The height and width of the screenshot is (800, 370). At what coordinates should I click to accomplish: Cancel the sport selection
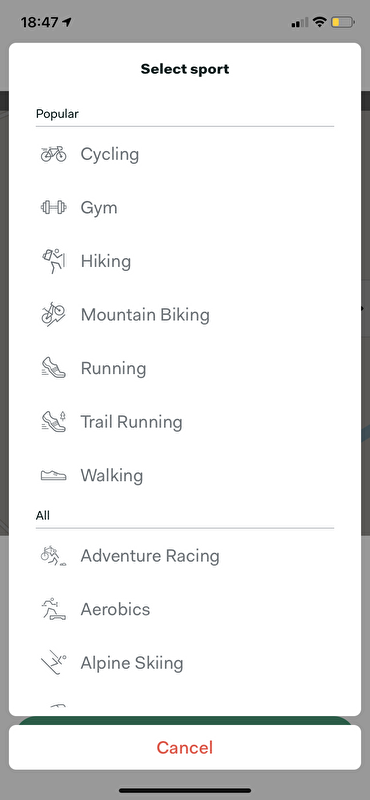pyautogui.click(x=185, y=747)
